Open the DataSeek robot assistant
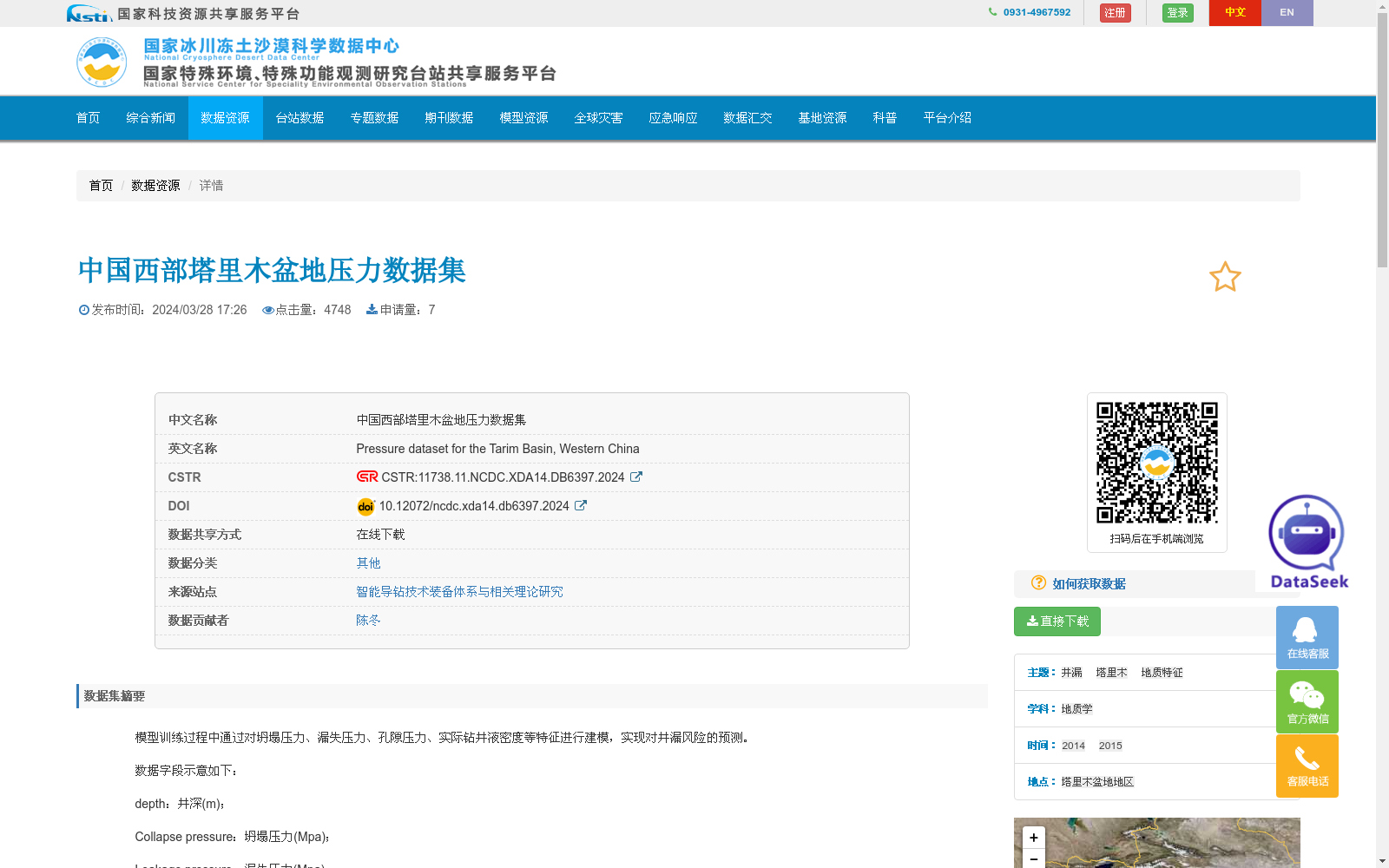The width and height of the screenshot is (1389, 868). tap(1307, 542)
